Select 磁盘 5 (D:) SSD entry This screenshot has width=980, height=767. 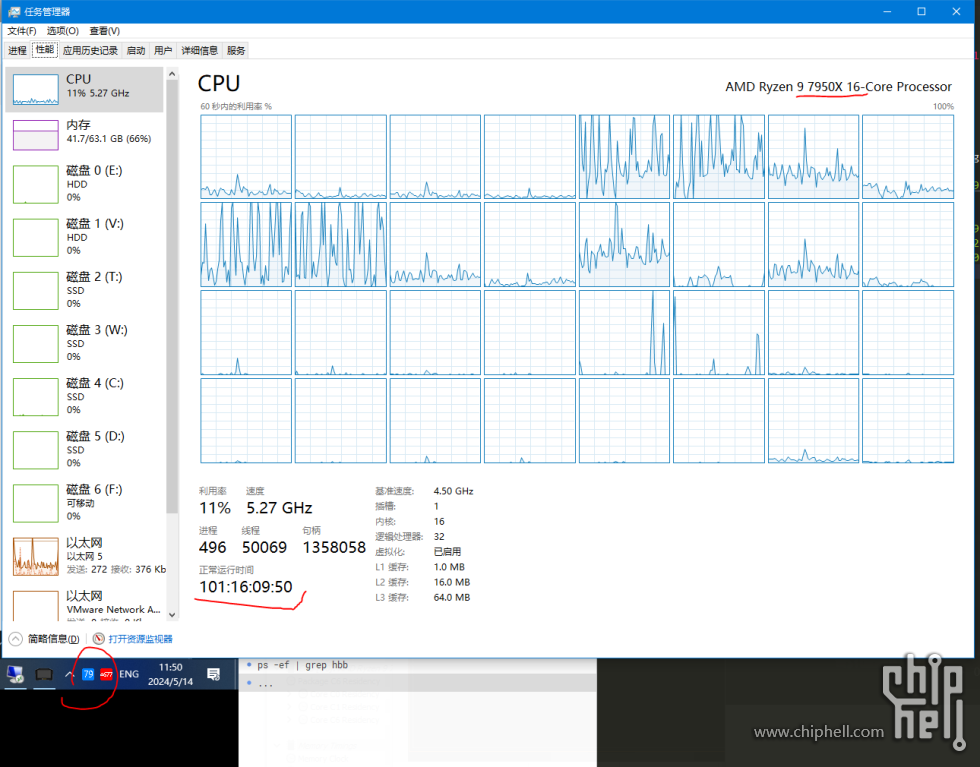pos(84,449)
